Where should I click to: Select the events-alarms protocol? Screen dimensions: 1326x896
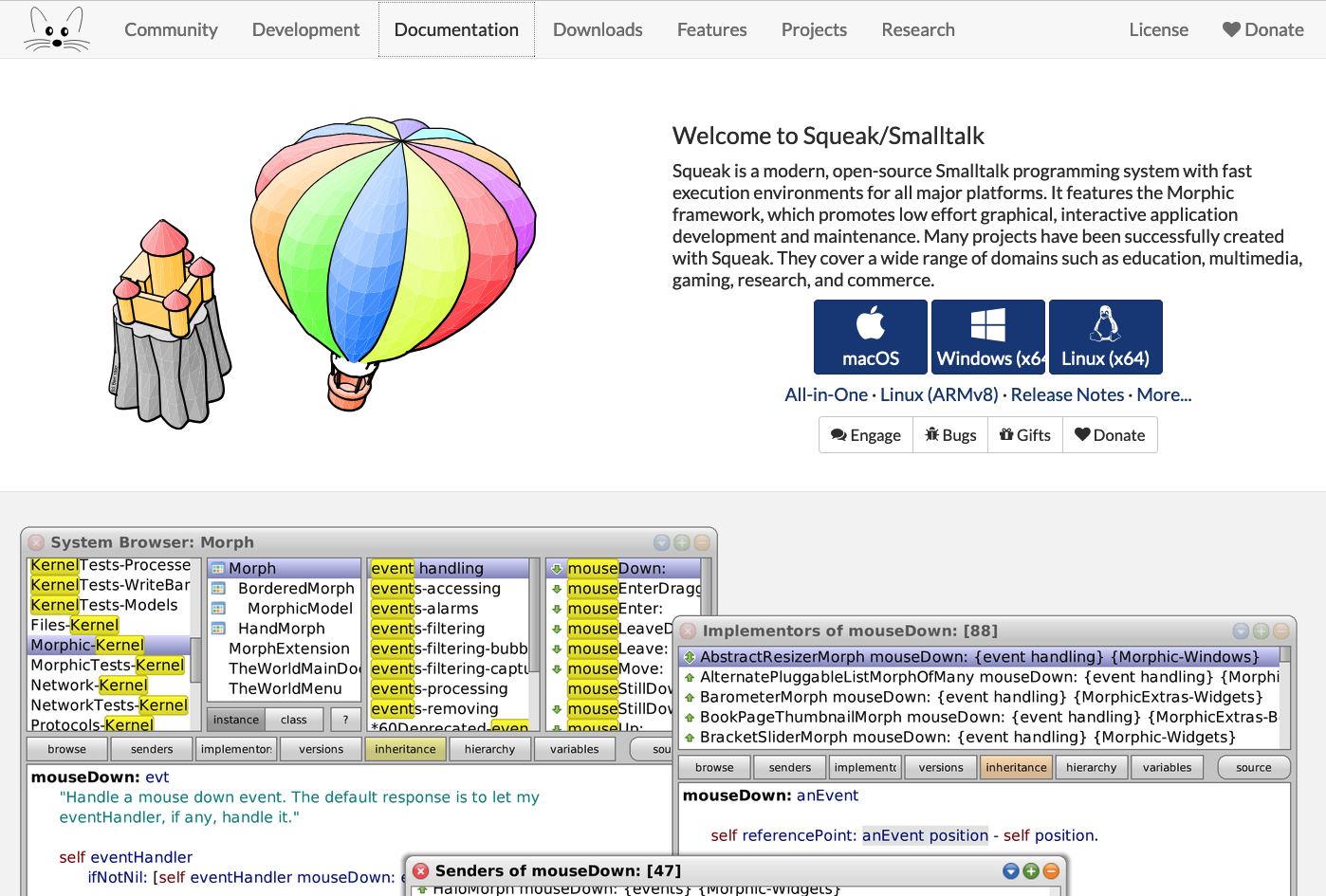[425, 608]
